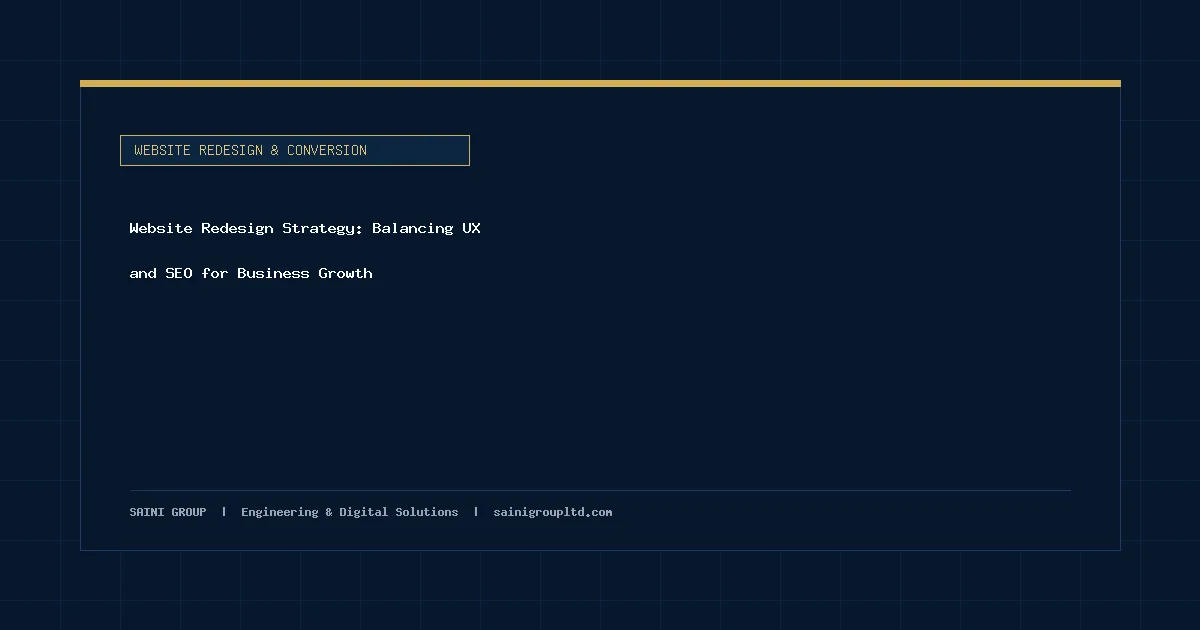Click the WEBSITE REDESIGN & CONVERSION category tag
The image size is (1200, 630).
(295, 150)
